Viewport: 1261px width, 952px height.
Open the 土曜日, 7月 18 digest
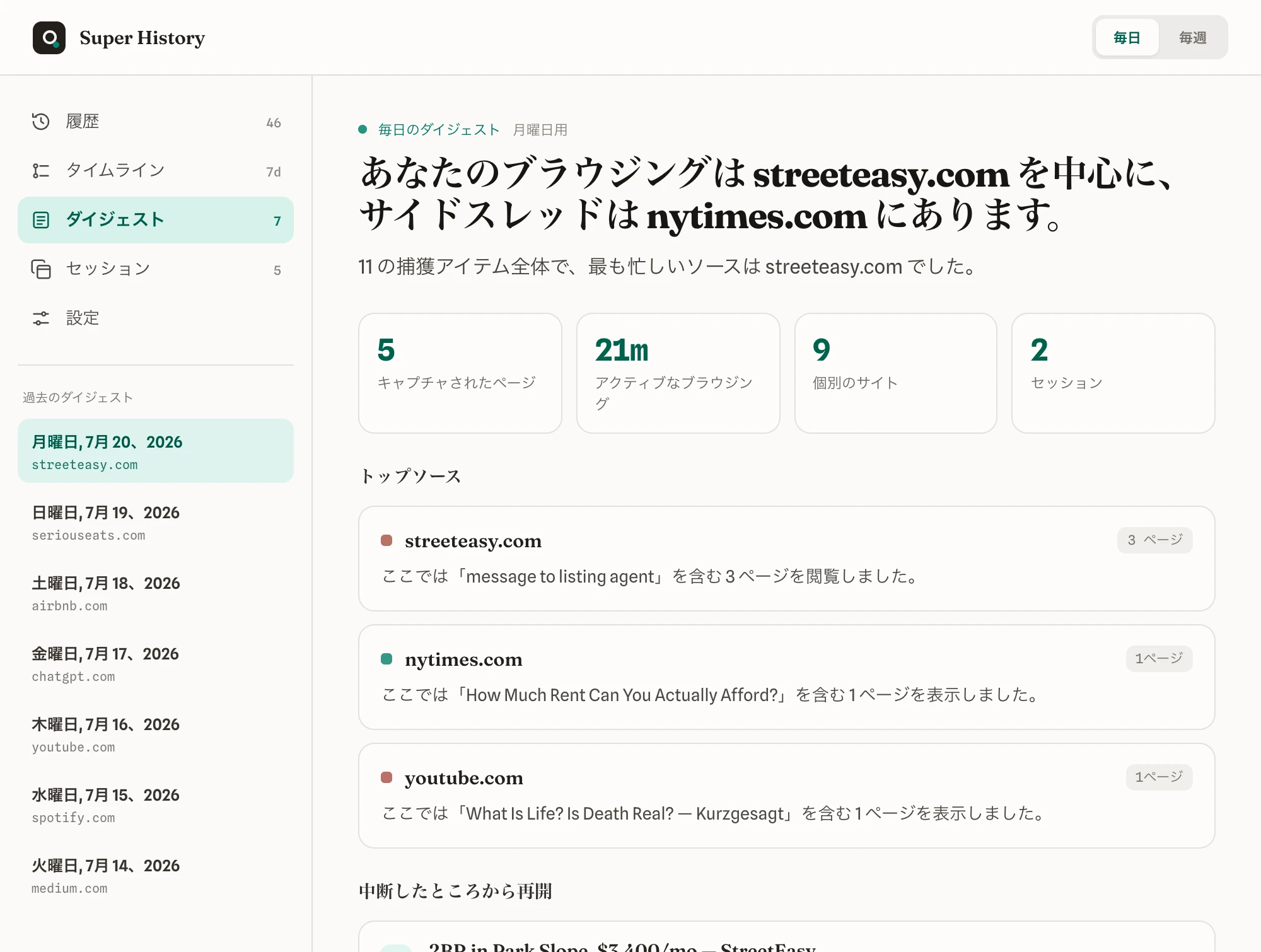click(x=156, y=592)
